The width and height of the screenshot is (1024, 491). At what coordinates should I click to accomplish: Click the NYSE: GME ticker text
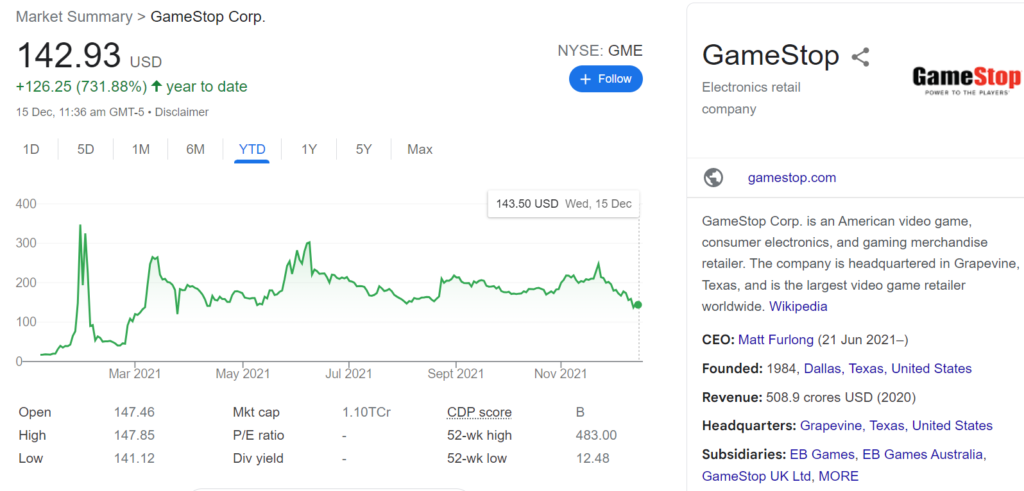[600, 50]
